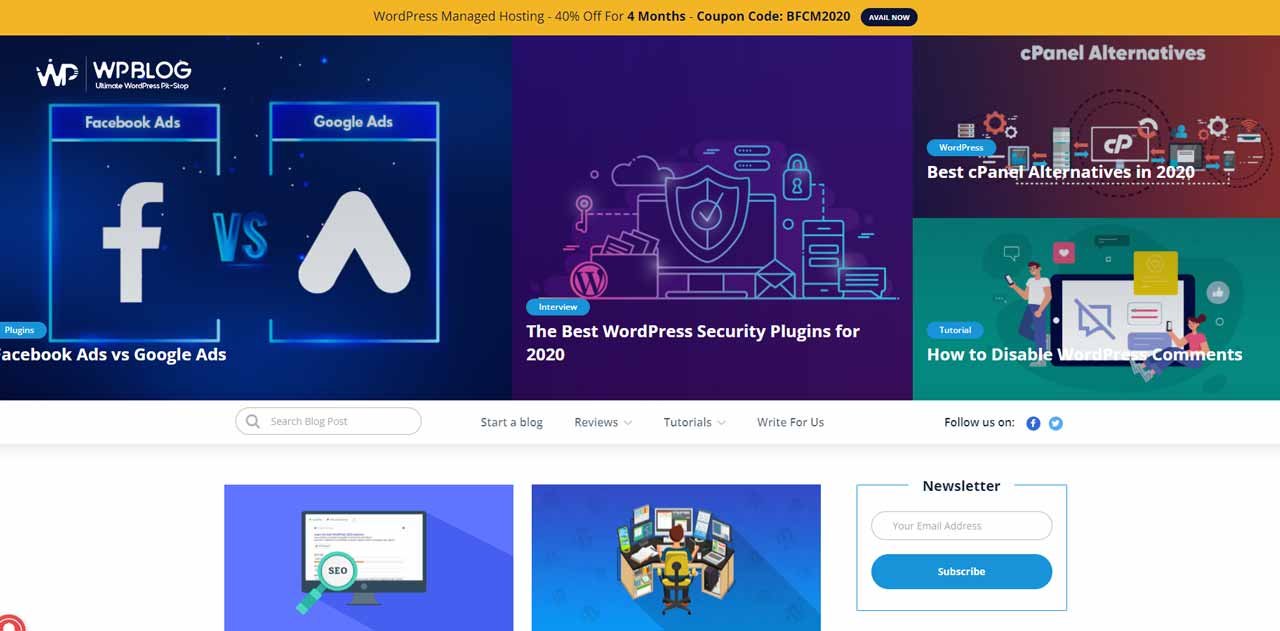Click the WPBlog logo
Viewport: 1280px width, 631px height.
113,74
